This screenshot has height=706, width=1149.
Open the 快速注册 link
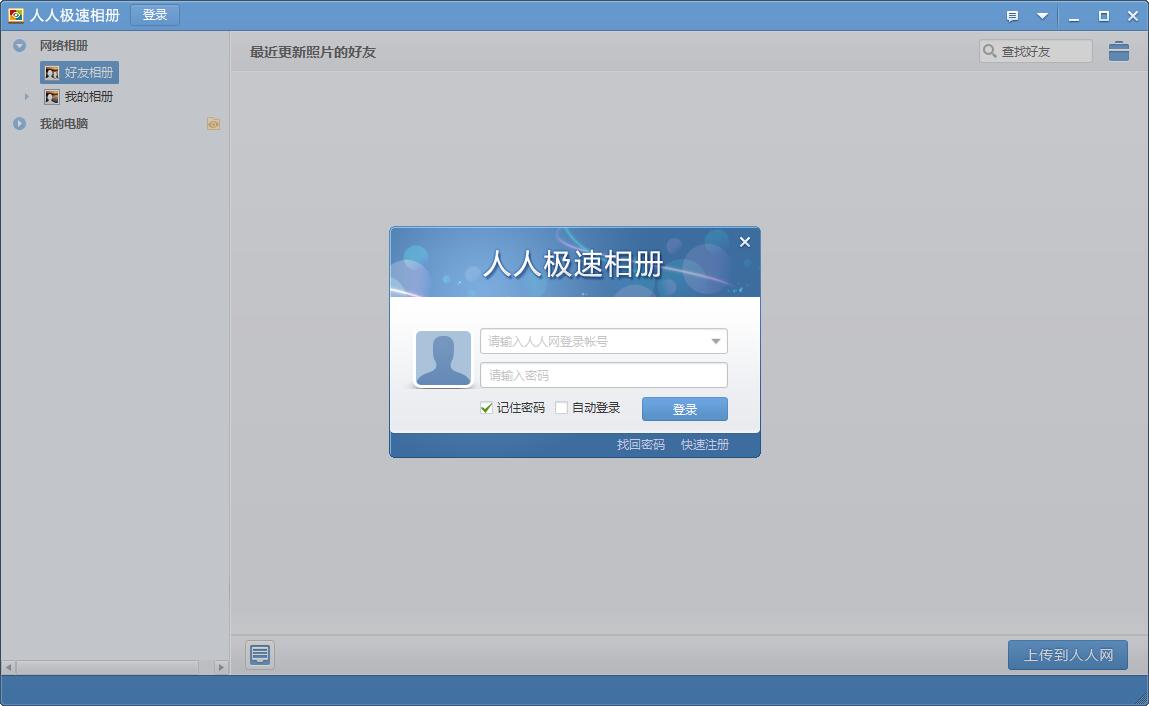704,444
